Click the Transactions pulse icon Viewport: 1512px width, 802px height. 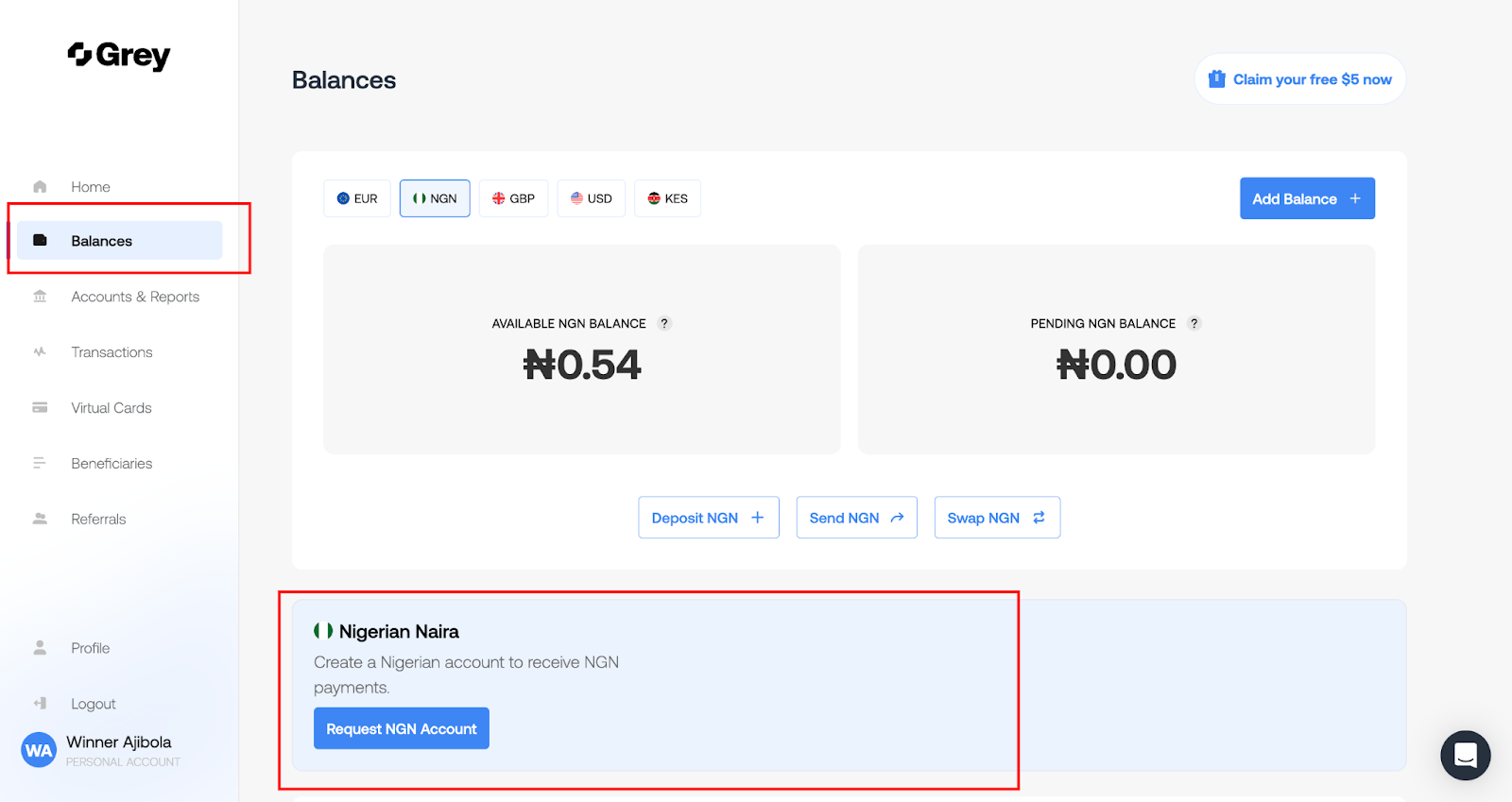tap(40, 351)
